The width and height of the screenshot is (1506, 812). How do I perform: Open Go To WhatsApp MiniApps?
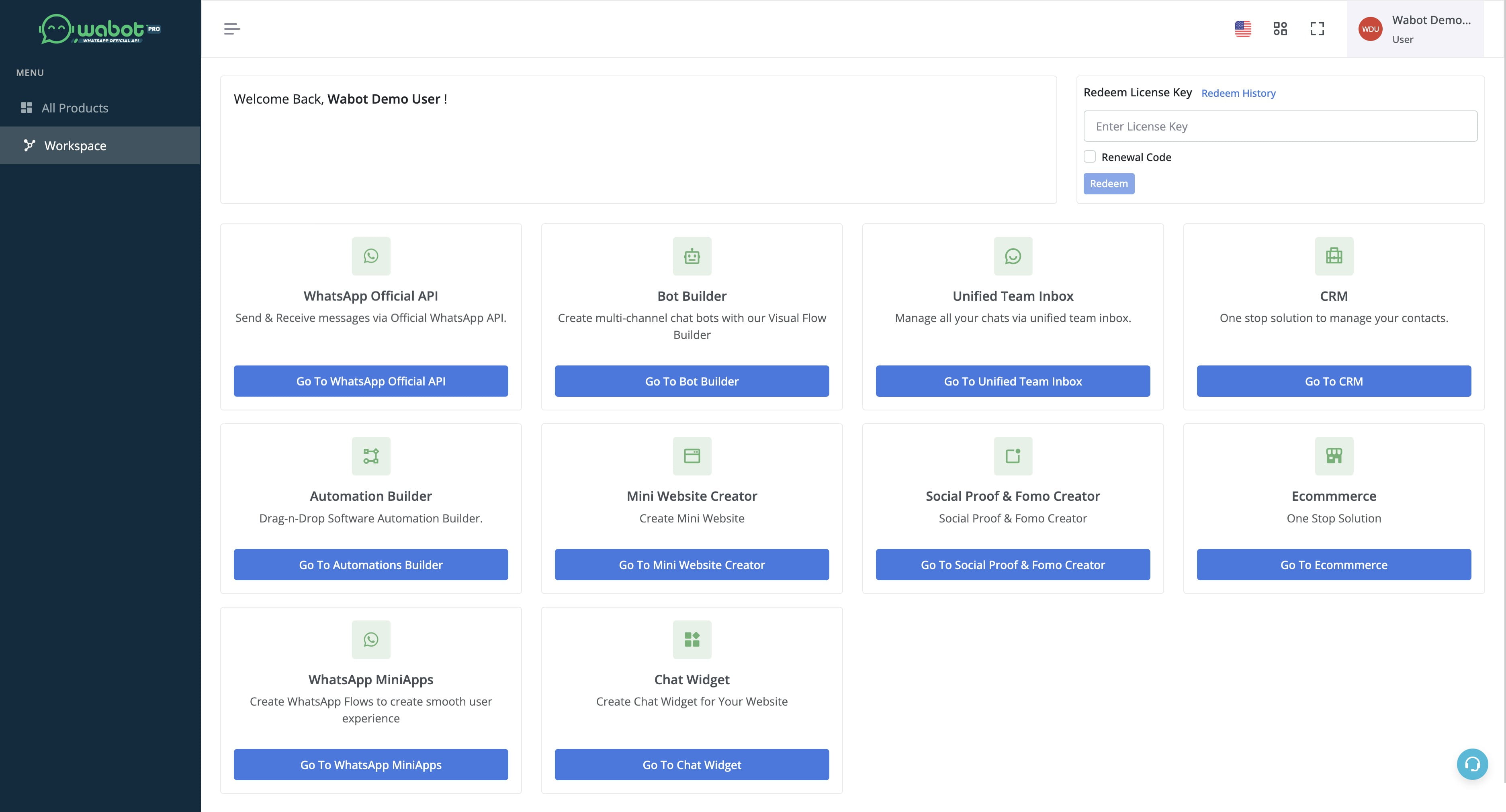370,764
